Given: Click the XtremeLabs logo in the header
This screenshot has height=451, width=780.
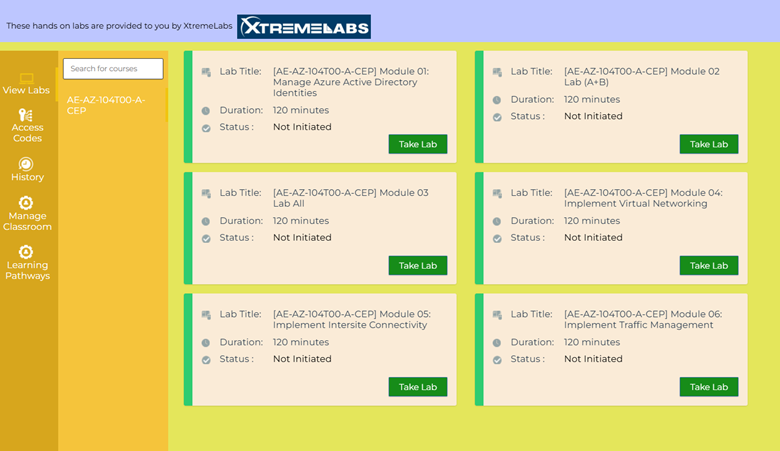Looking at the screenshot, I should pos(304,27).
